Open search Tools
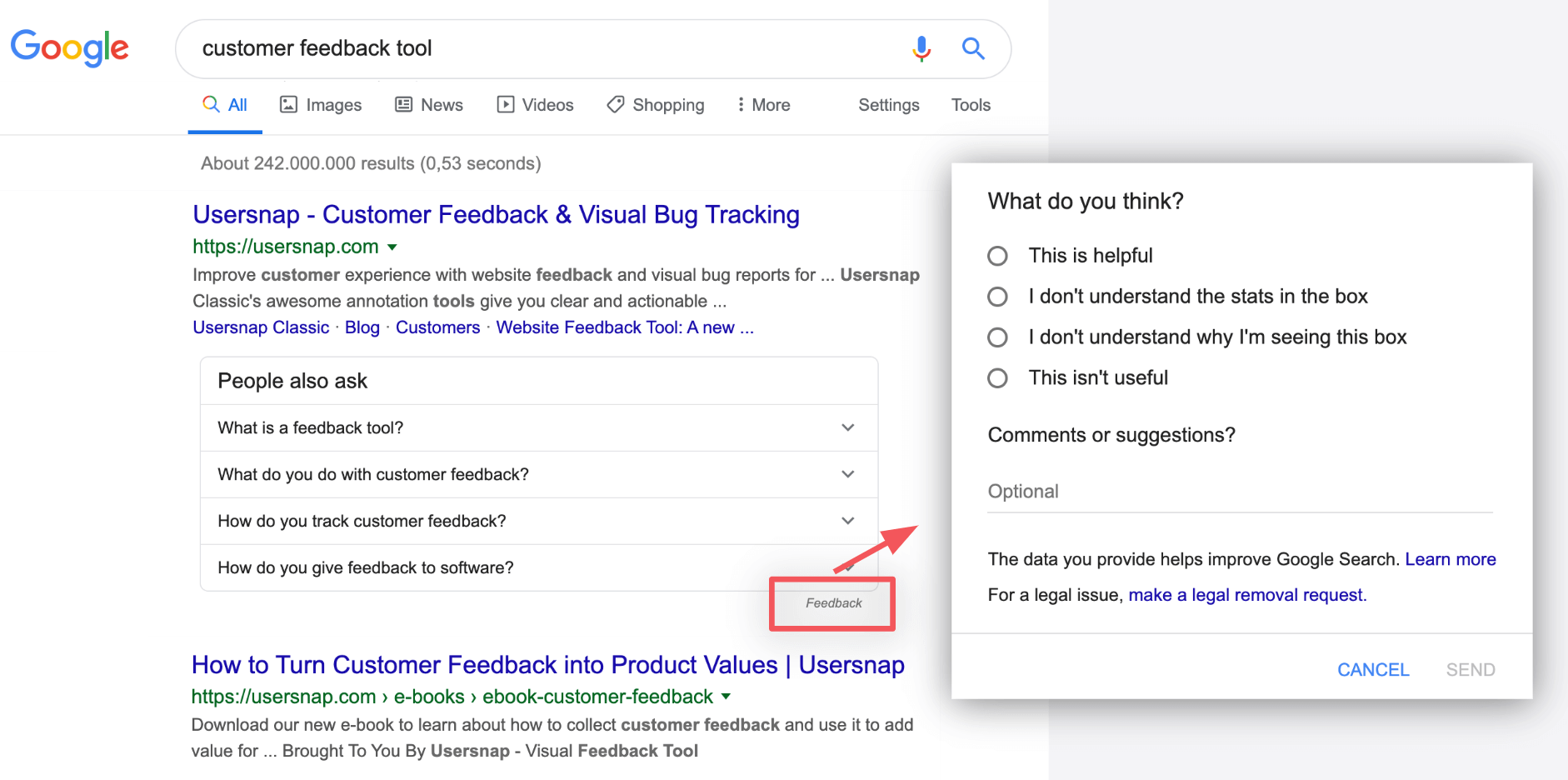 pos(971,105)
